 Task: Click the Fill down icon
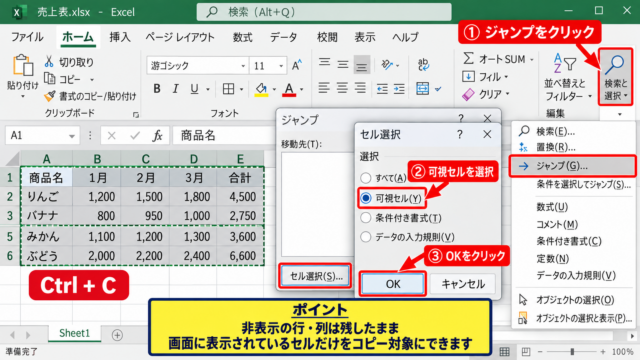[468, 76]
